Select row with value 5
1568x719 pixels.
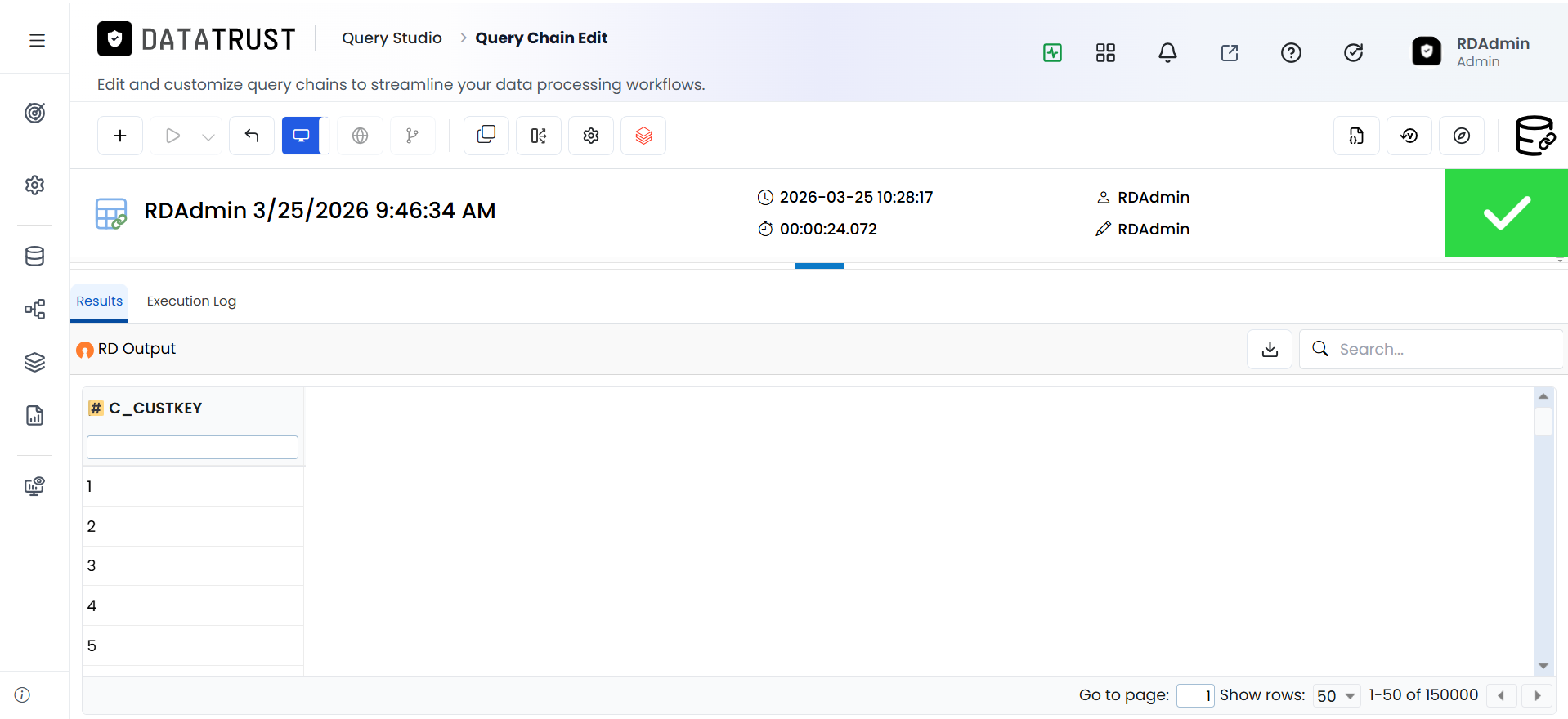pos(193,646)
